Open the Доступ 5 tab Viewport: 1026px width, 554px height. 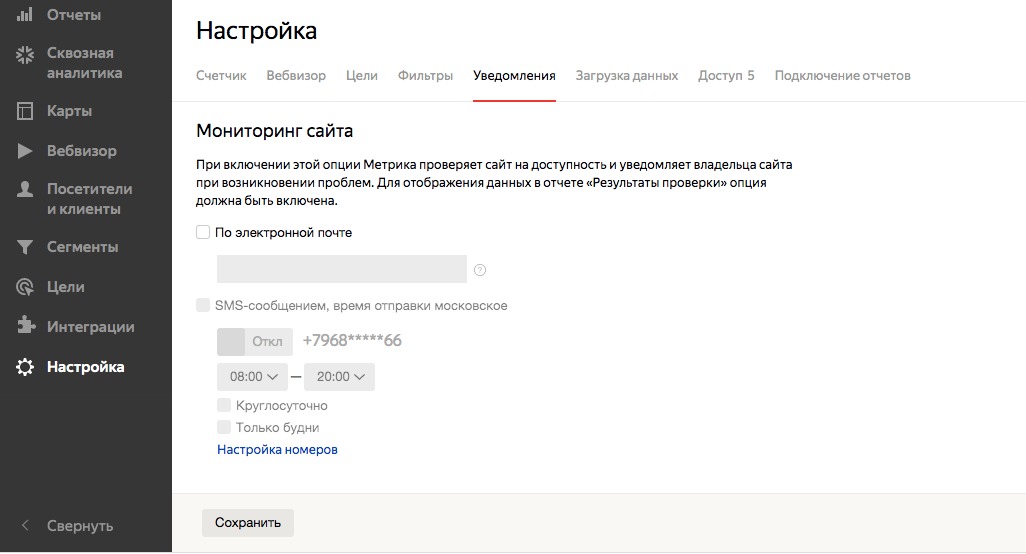tap(726, 75)
